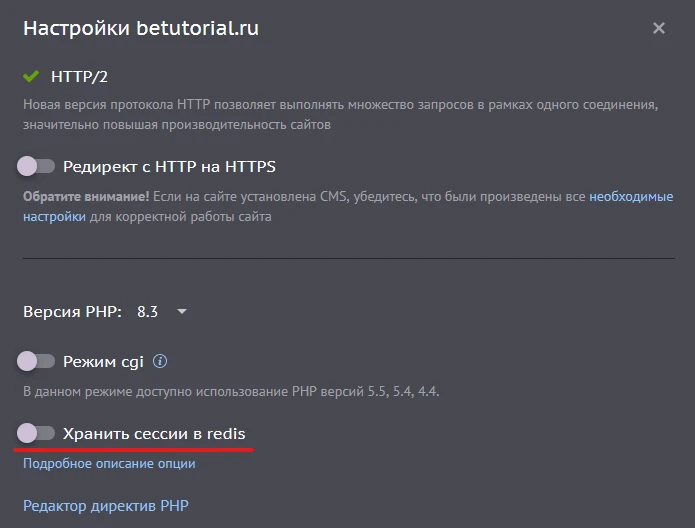Click the настройки link on the second line
The image size is (695, 528).
[x=54, y=216]
